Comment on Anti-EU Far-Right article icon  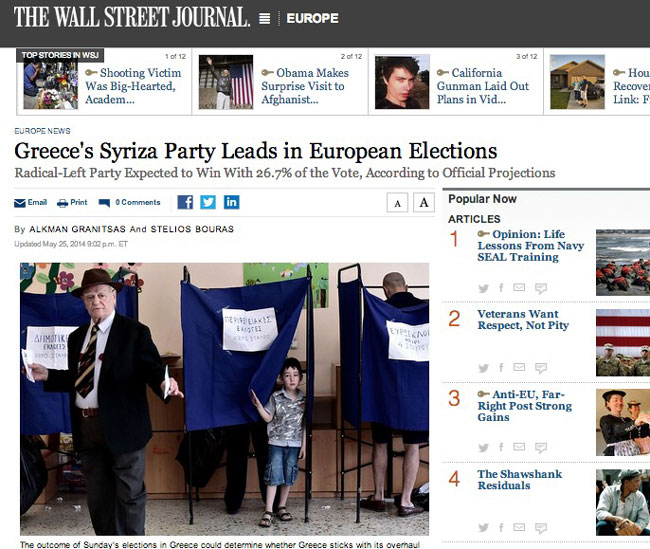coord(541,448)
